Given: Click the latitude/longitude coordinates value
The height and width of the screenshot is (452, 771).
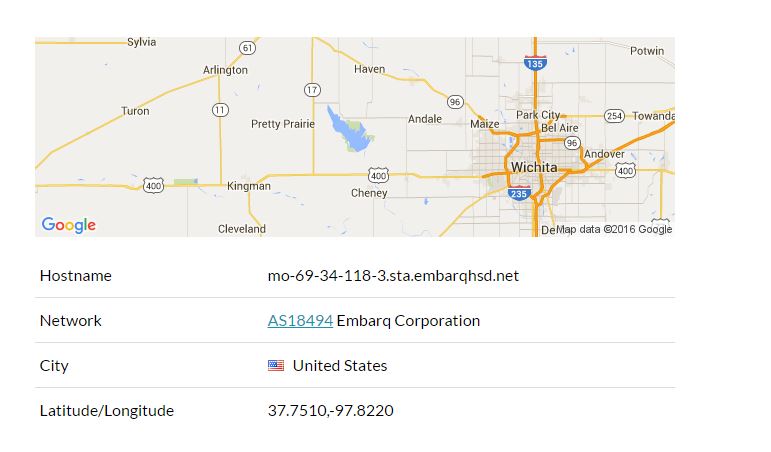Looking at the screenshot, I should click(x=330, y=410).
